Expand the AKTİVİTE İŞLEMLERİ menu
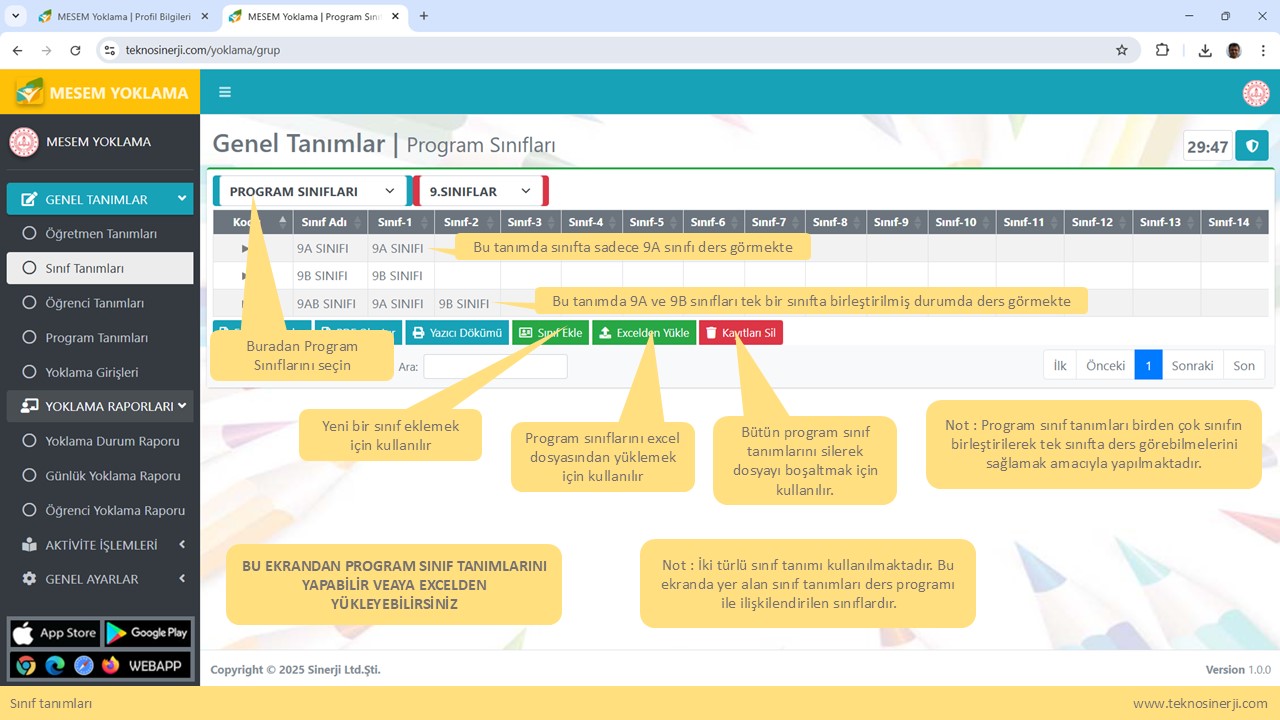 100,545
